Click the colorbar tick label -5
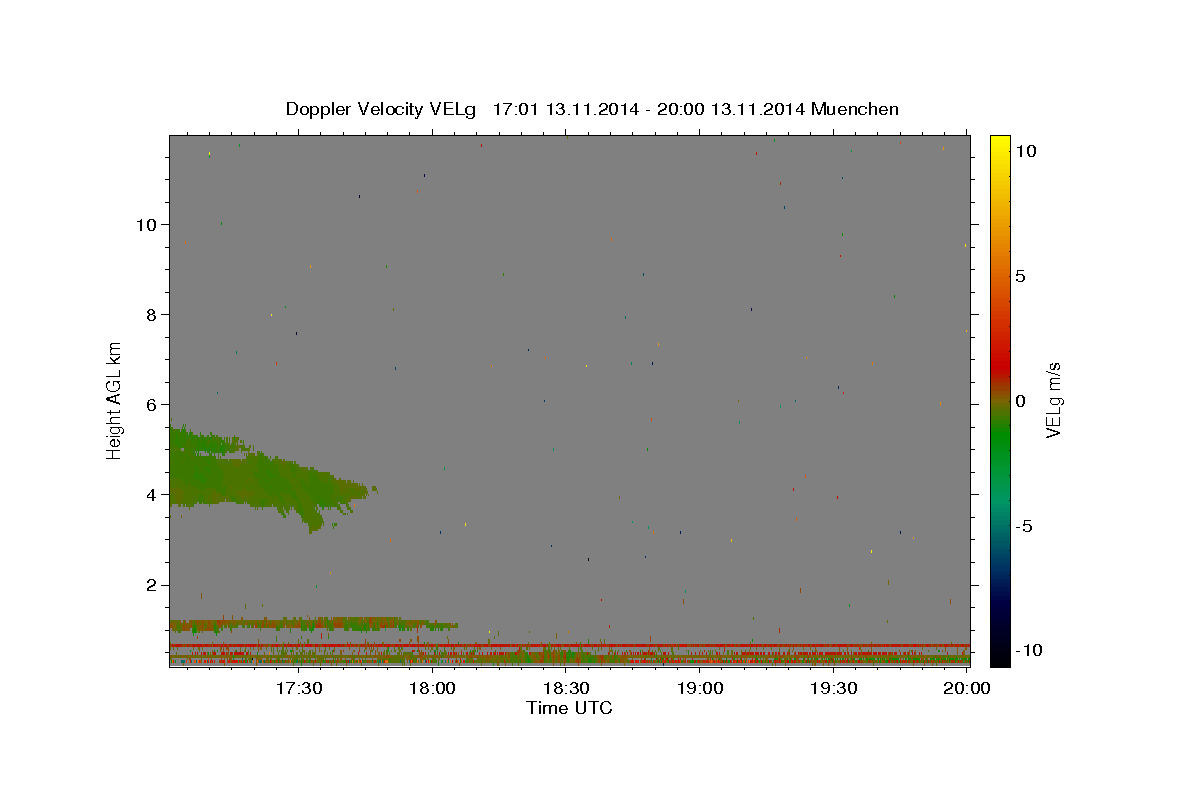 click(x=1024, y=526)
